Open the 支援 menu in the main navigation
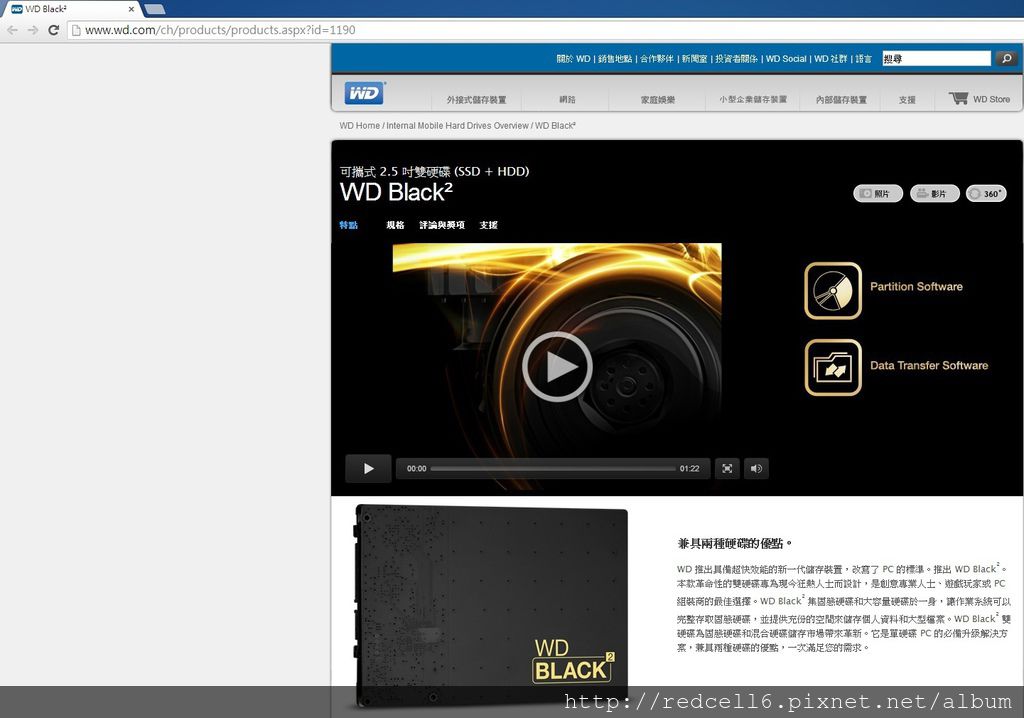 coord(906,100)
